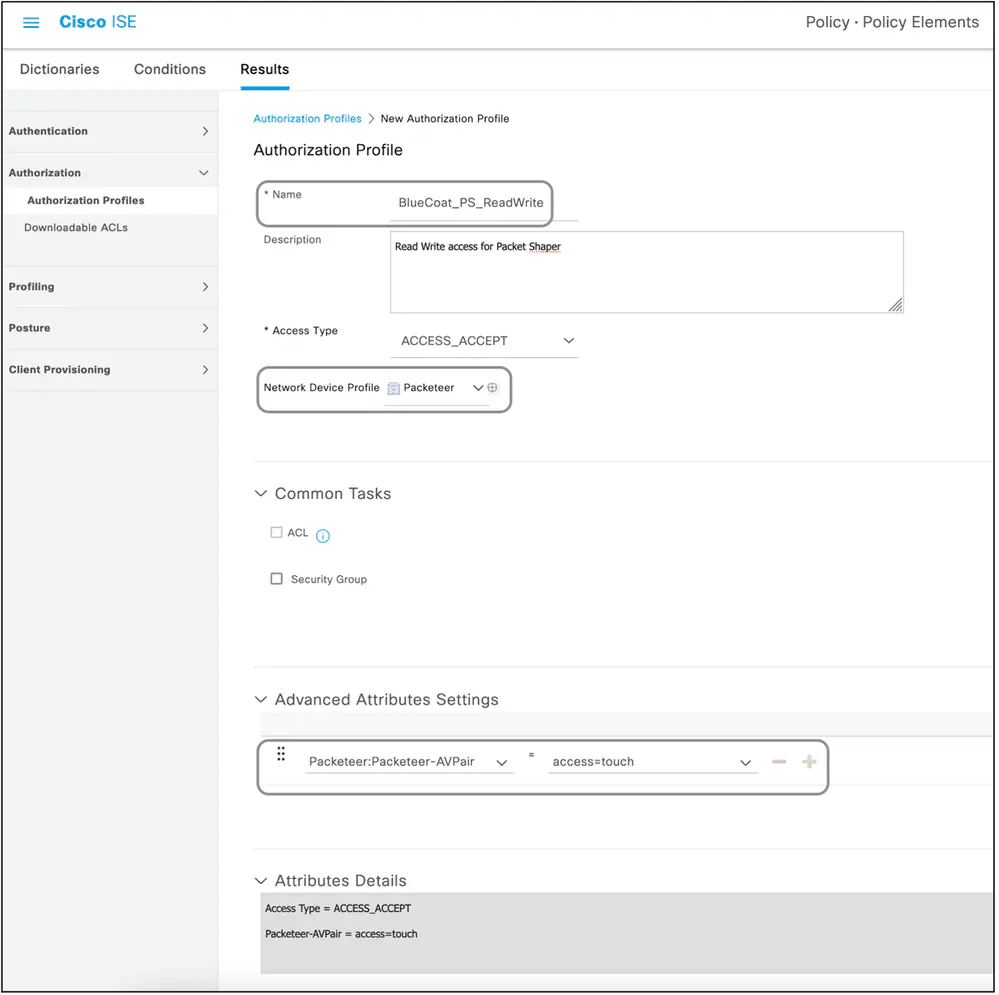Select Downloadable ACLs in the sidebar
The height and width of the screenshot is (995, 999).
click(74, 227)
